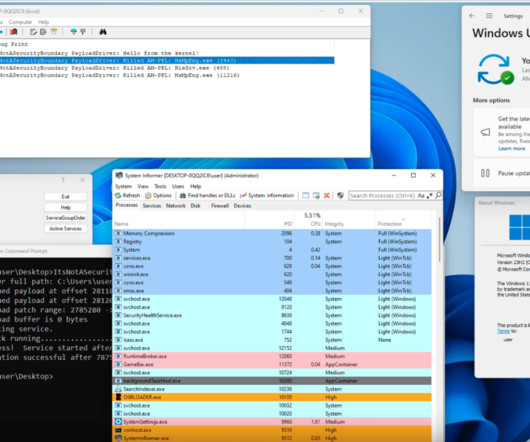The width and height of the screenshot is (530, 442).
Task: Click Refresh in System Informer toolbar
Action: [x=127, y=195]
